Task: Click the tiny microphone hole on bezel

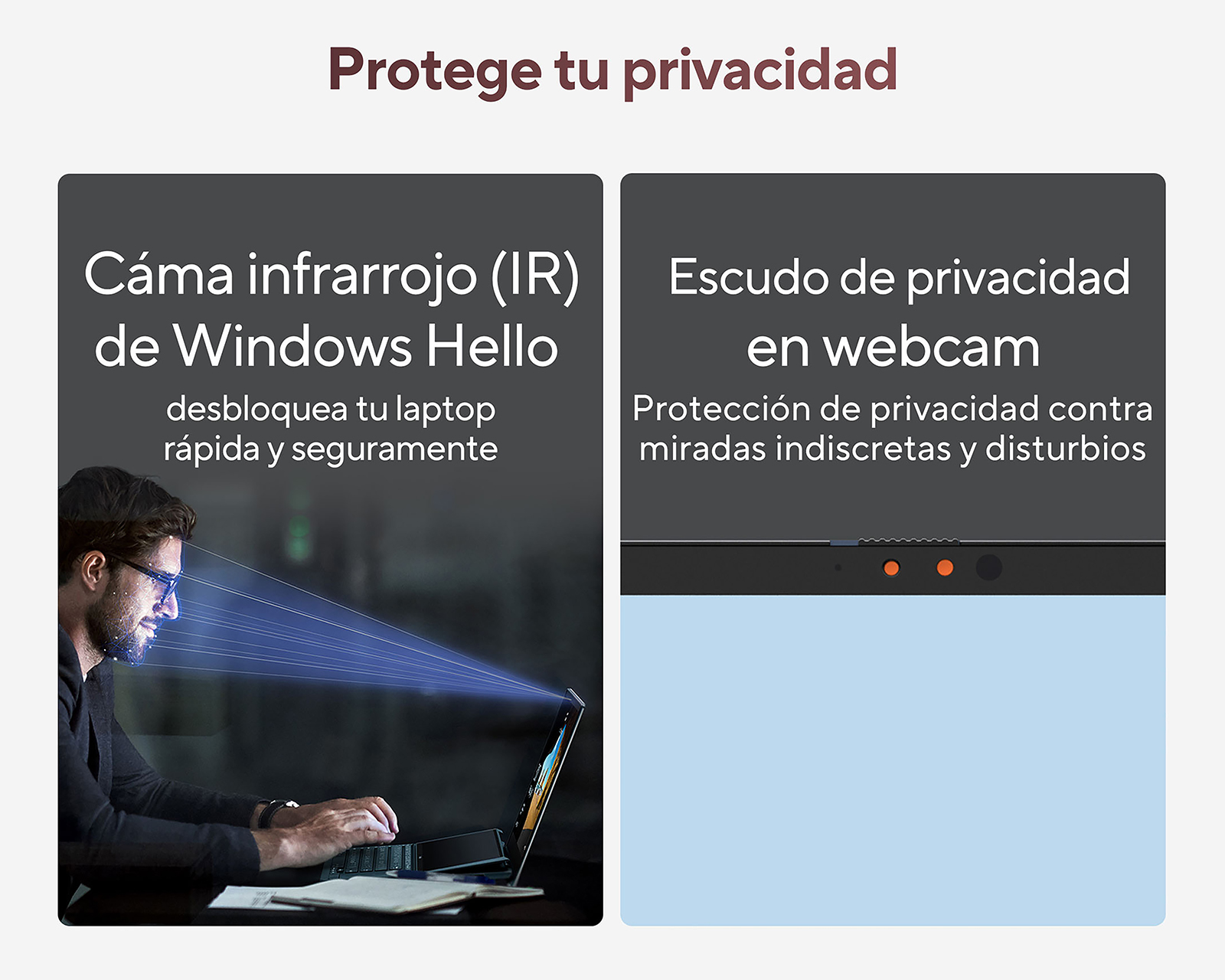Action: pos(838,567)
